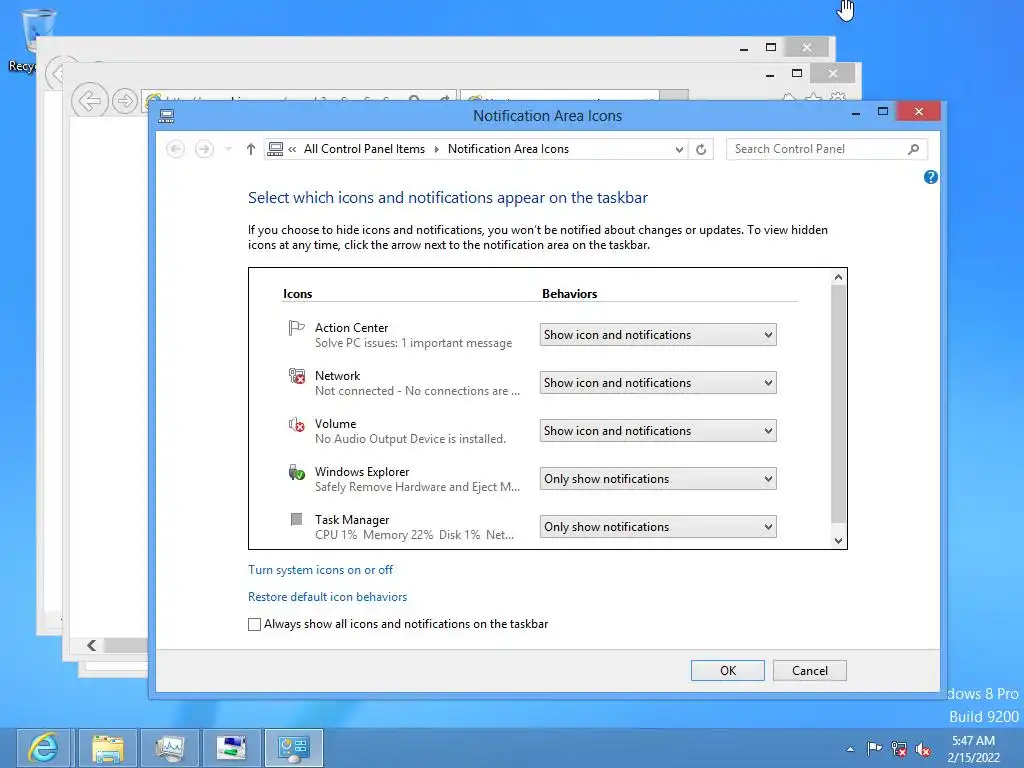
Task: Click the back button in the Internet Explorer window
Action: [x=89, y=101]
